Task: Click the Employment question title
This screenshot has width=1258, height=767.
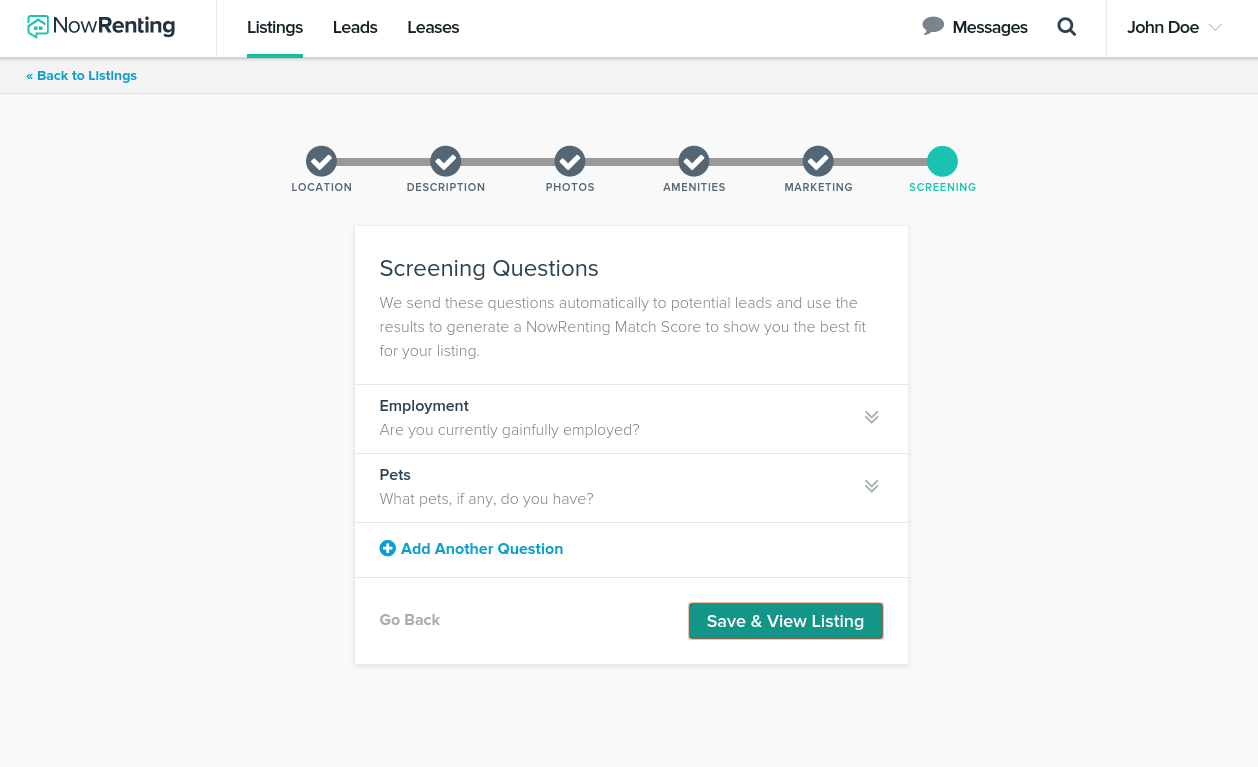Action: click(x=424, y=406)
